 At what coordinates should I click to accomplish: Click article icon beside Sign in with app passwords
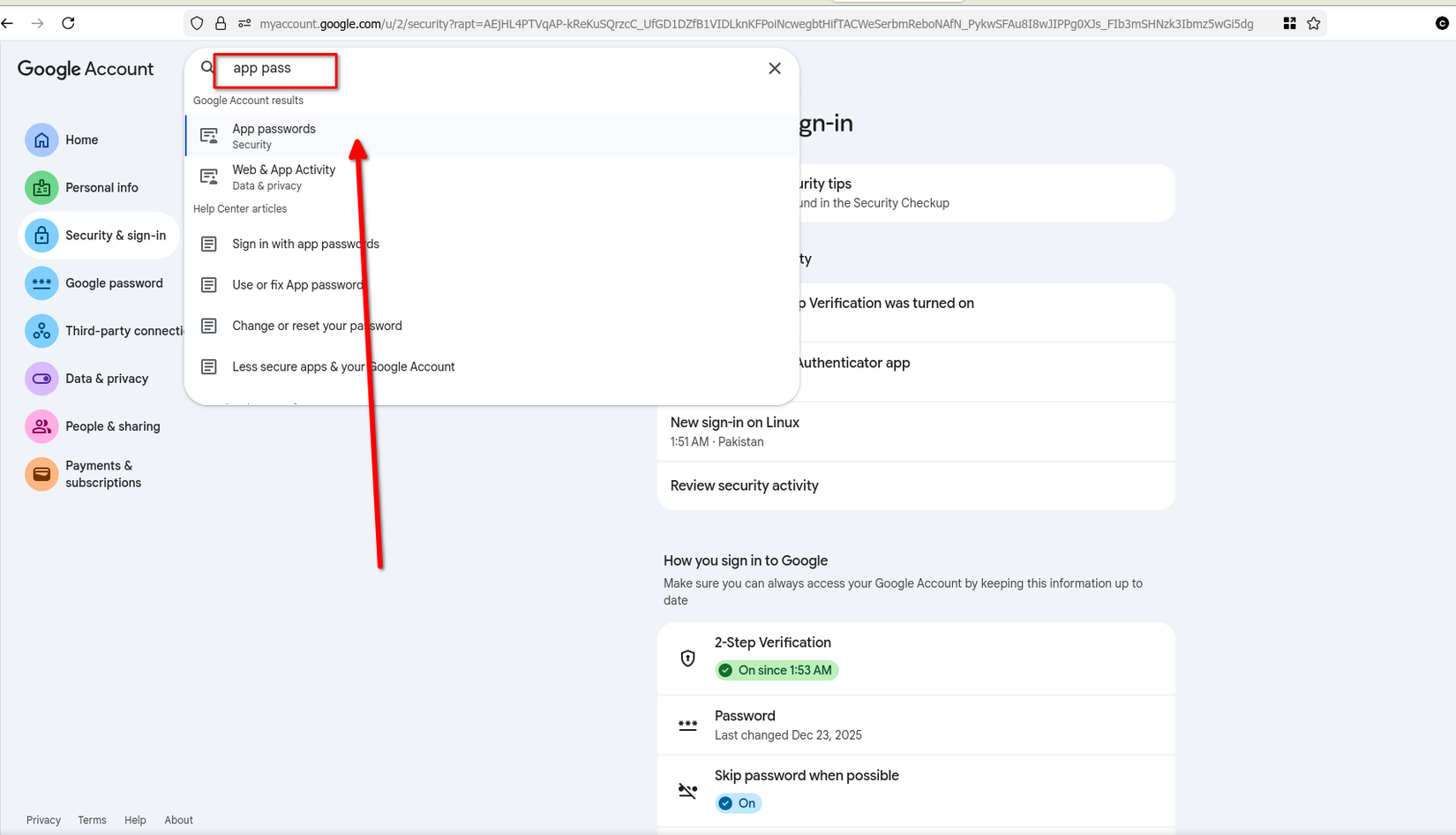pyautogui.click(x=209, y=244)
